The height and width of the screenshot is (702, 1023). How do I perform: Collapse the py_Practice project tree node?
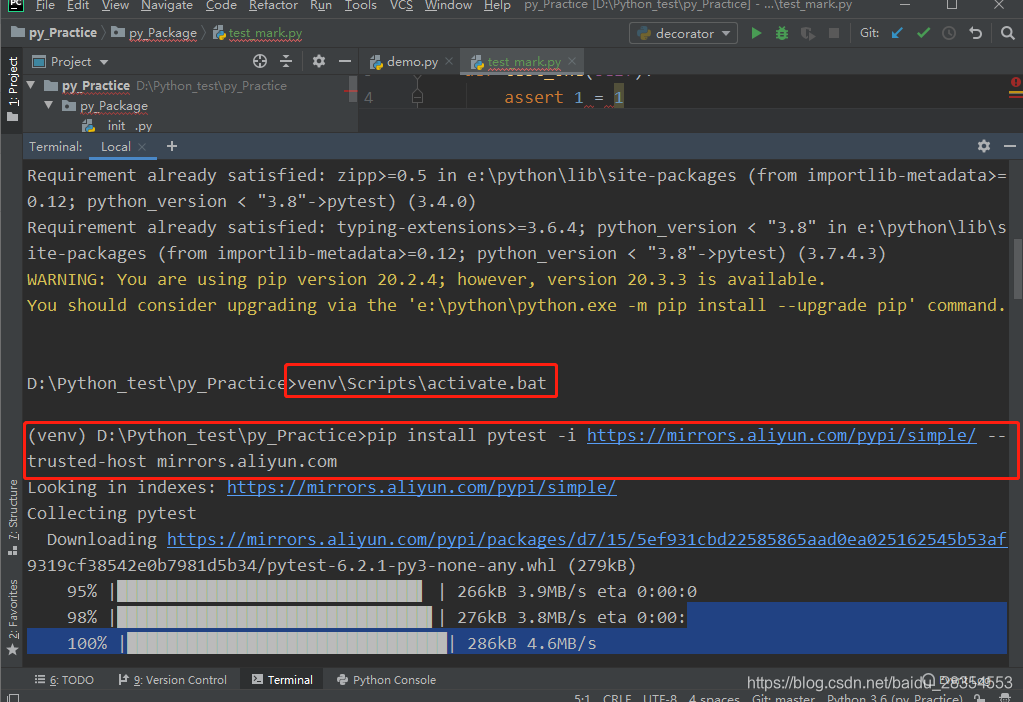point(30,85)
